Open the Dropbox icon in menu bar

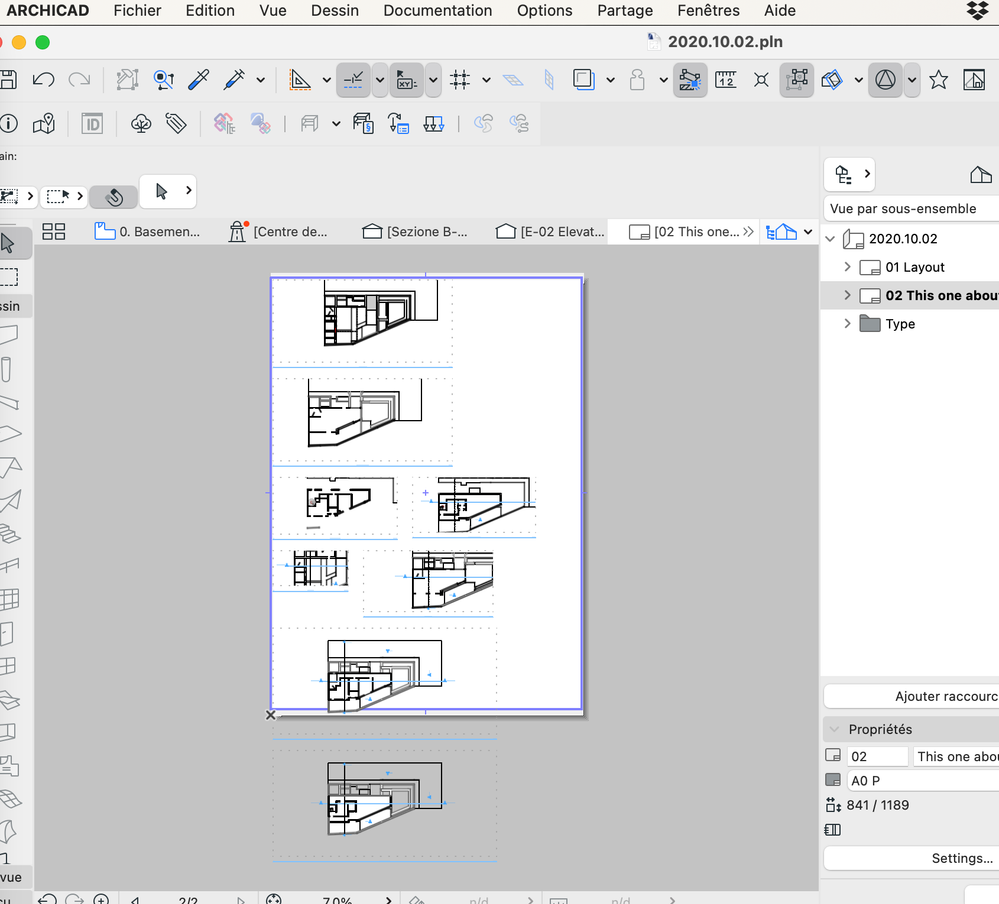click(x=977, y=11)
